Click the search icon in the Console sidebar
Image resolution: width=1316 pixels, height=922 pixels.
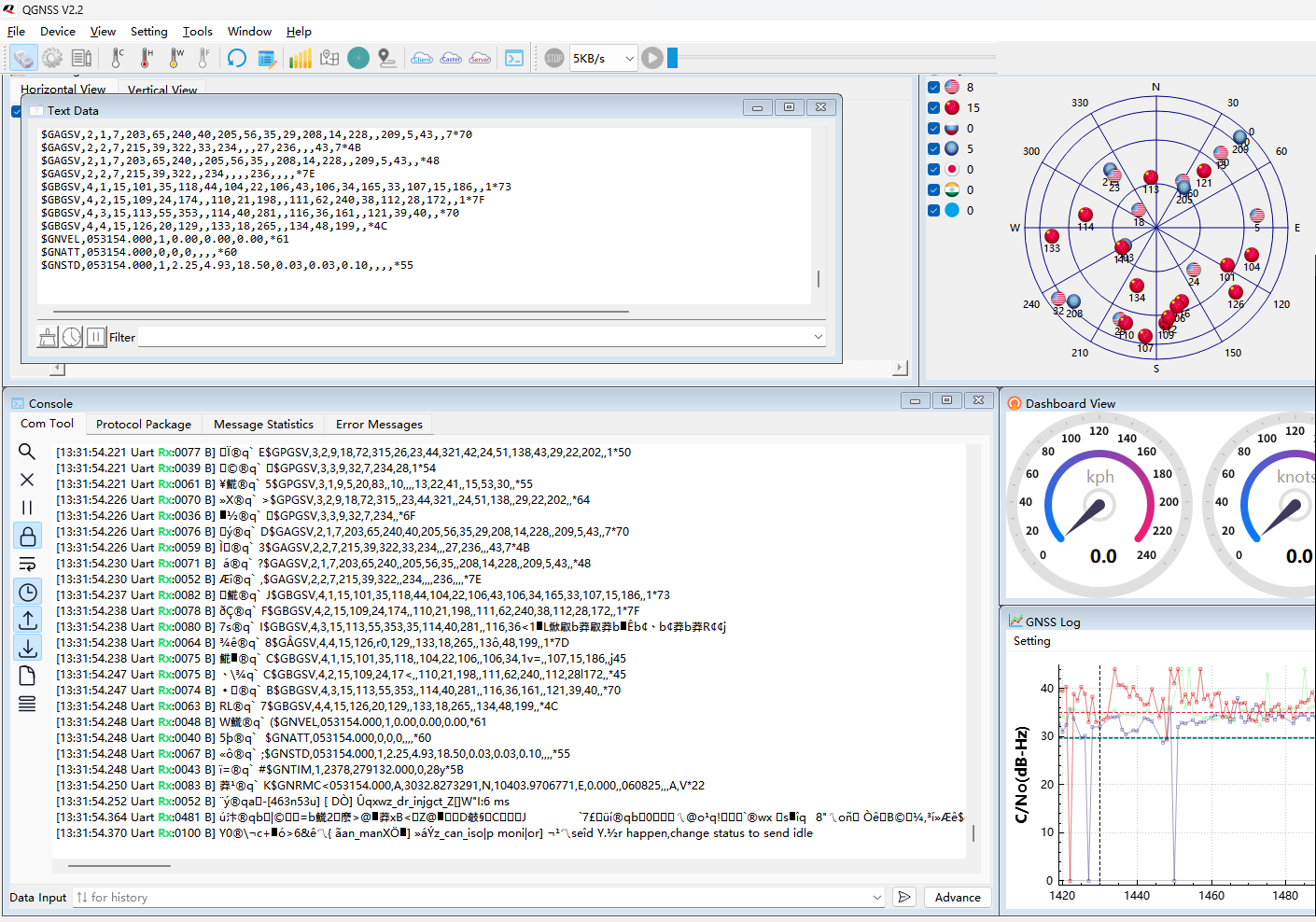(27, 452)
